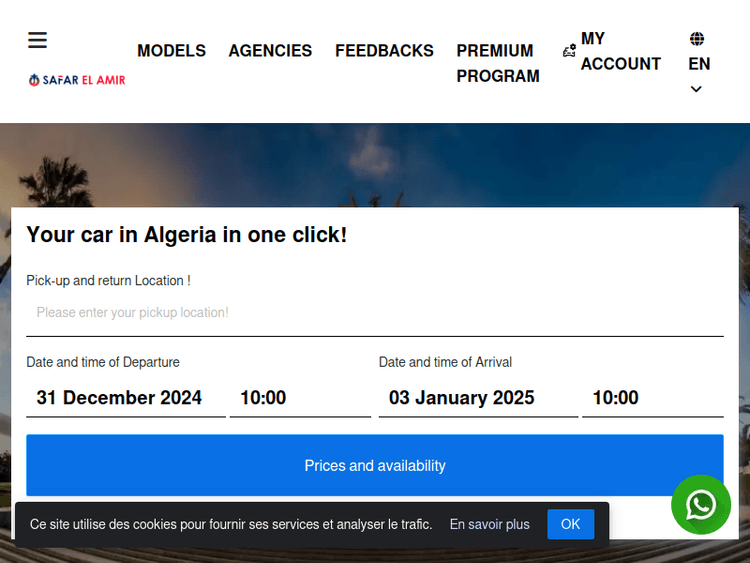
Task: Open the Premium Program page
Action: [498, 63]
